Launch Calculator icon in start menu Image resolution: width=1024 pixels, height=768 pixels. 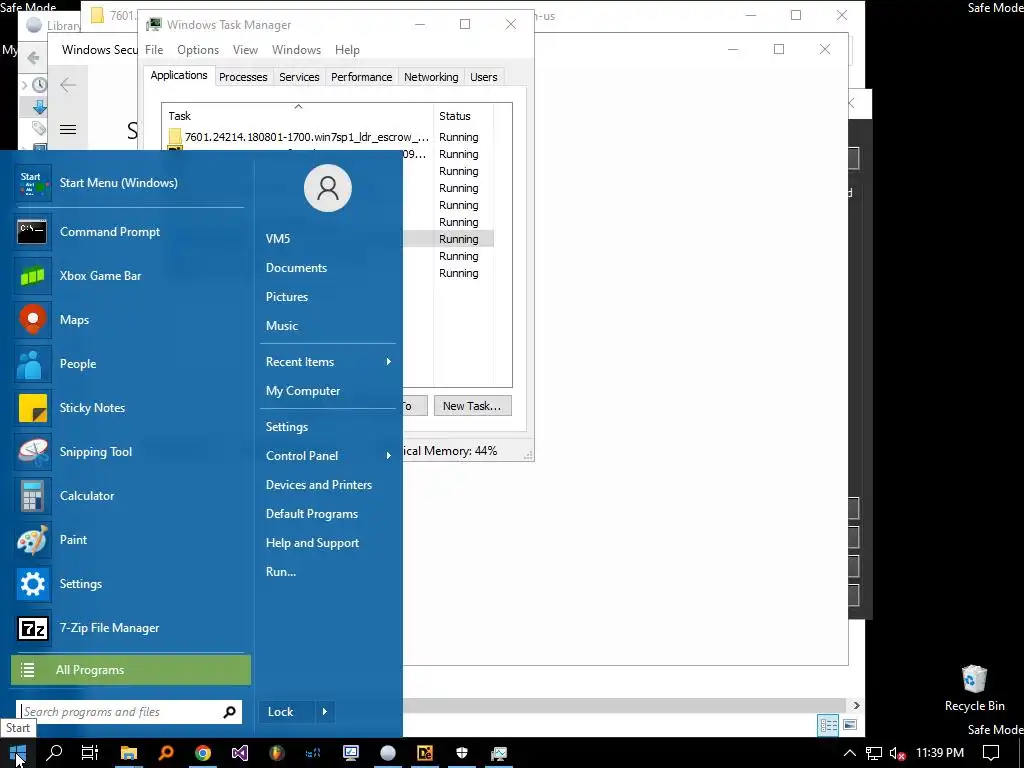tap(32, 496)
